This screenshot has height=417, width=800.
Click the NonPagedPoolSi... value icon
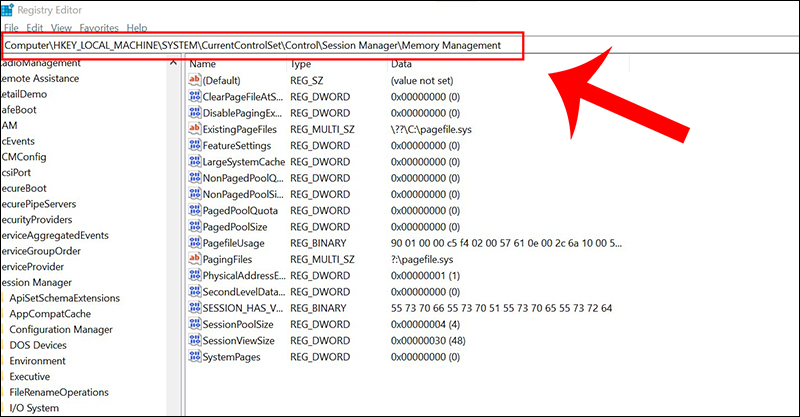coord(194,194)
